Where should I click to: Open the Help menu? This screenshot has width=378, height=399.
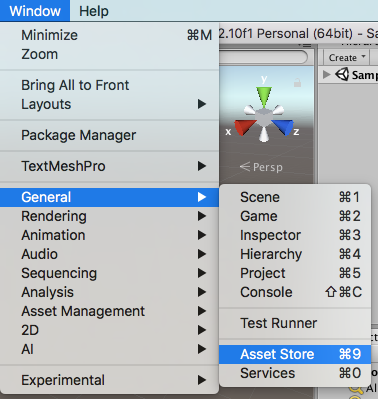[94, 11]
